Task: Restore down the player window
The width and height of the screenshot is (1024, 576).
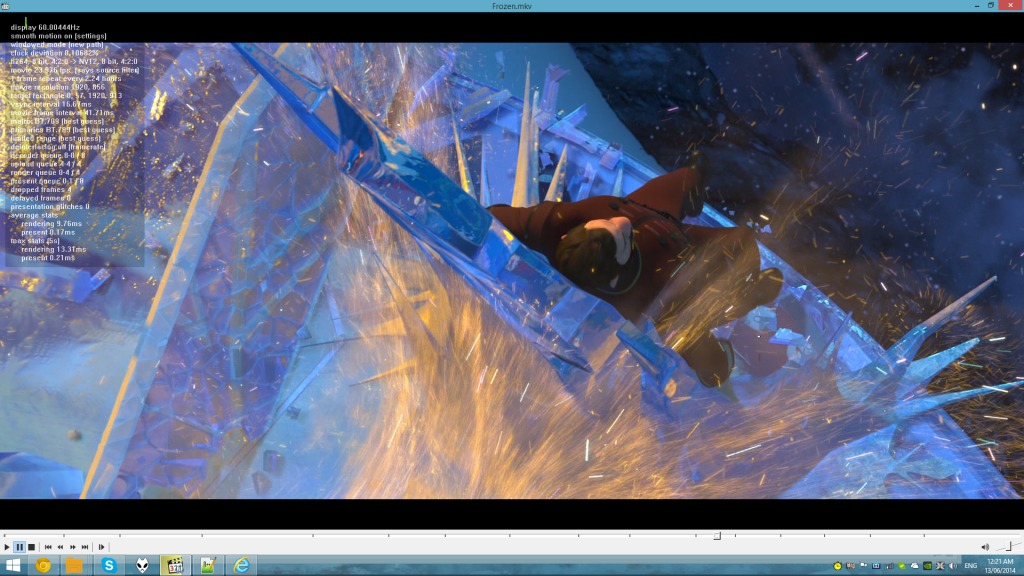Action: point(991,6)
